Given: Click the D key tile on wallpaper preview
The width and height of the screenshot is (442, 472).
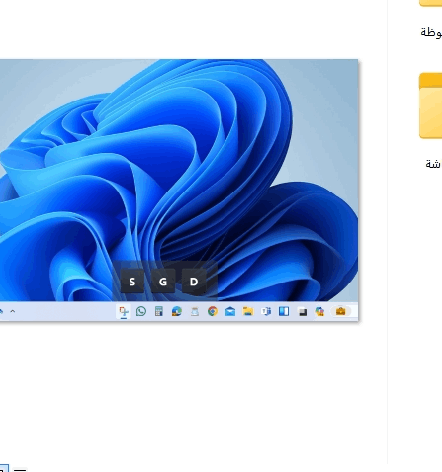Looking at the screenshot, I should (x=194, y=282).
